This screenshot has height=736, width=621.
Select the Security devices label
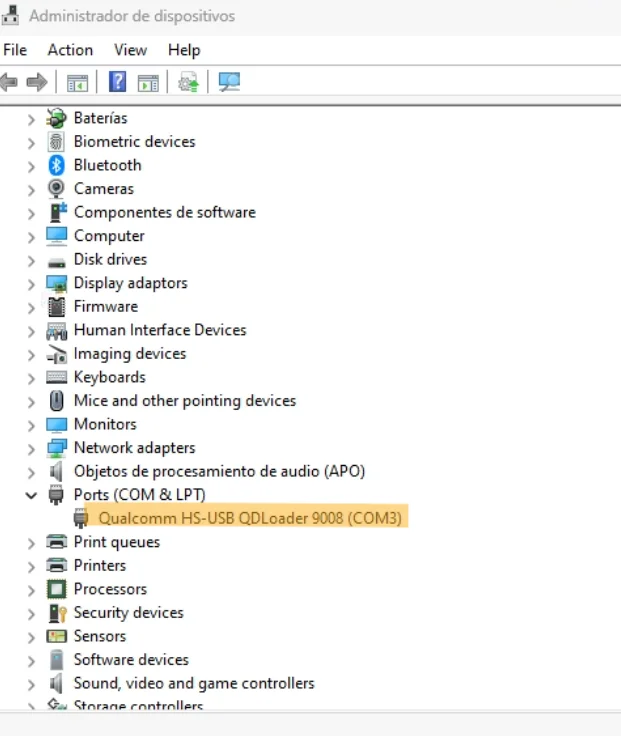click(129, 613)
